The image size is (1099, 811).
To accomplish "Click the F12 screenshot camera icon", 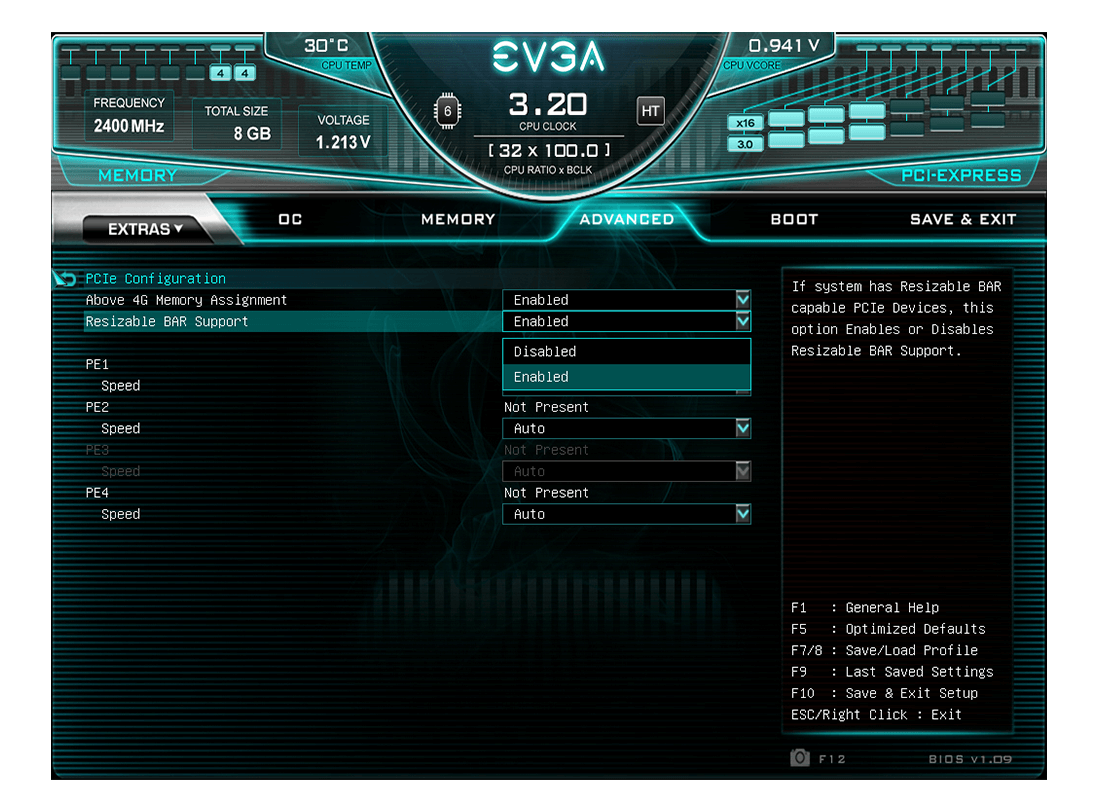I will [800, 758].
